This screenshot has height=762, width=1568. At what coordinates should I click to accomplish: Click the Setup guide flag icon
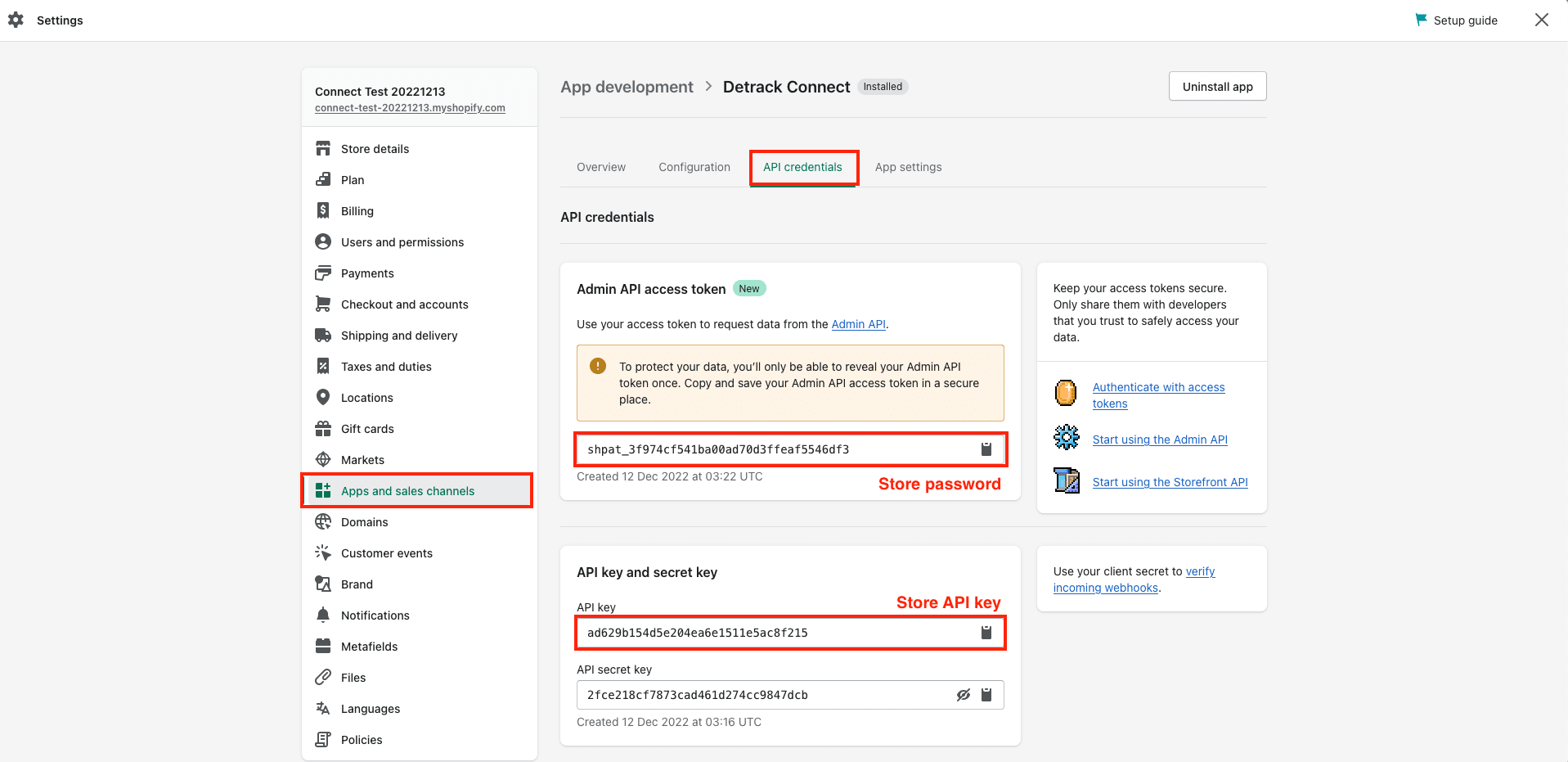click(x=1421, y=20)
